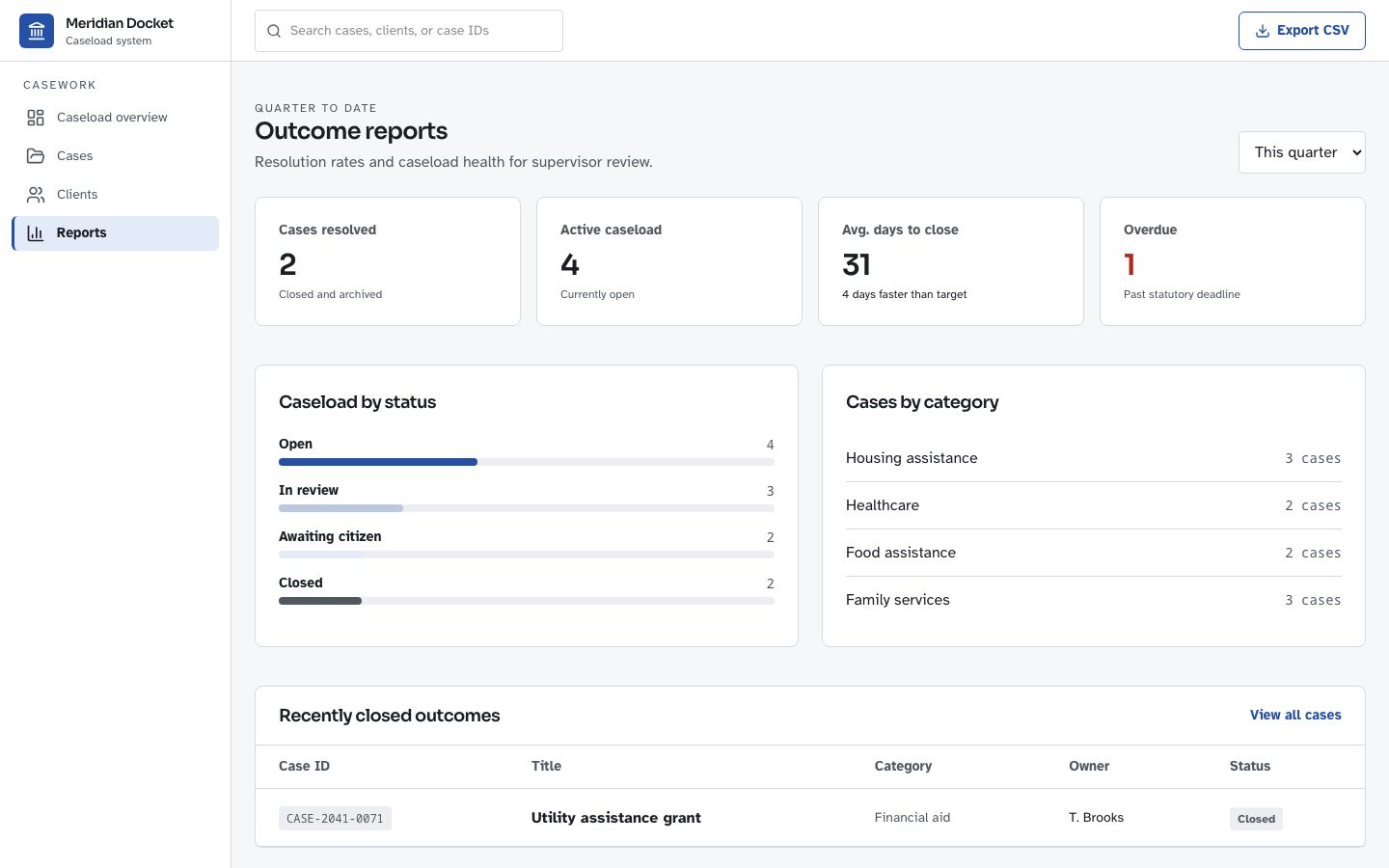This screenshot has width=1389, height=868.
Task: Click the Caseload overview grid icon
Action: 36,118
